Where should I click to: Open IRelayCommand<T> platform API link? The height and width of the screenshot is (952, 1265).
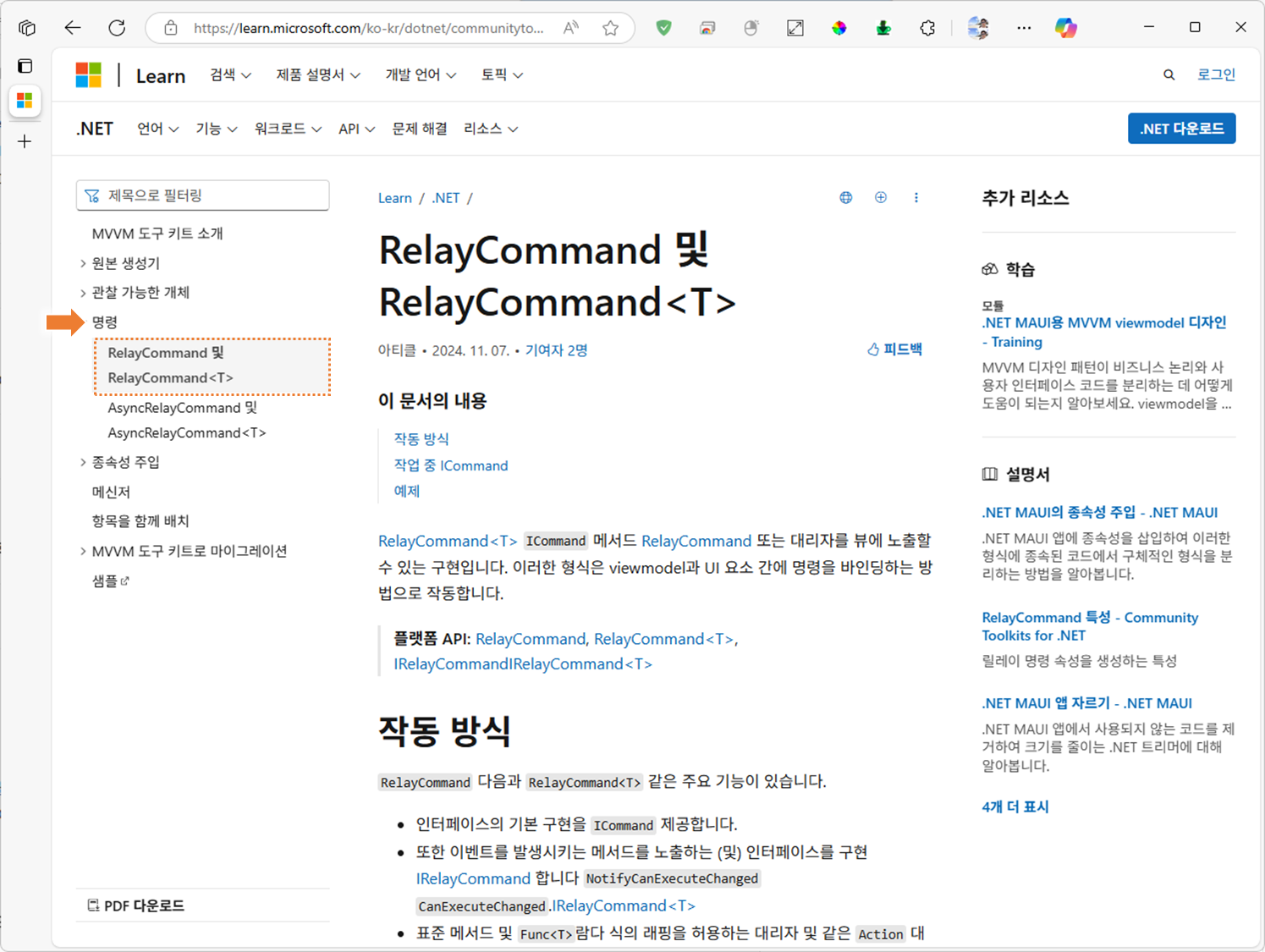(581, 664)
